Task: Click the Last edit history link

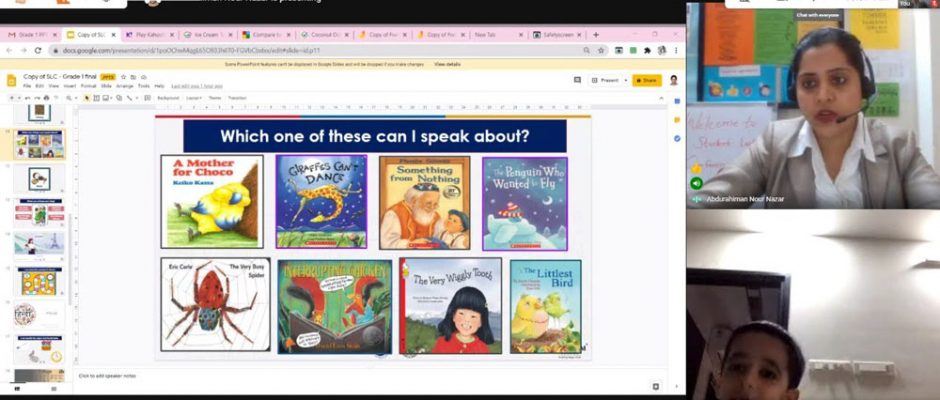Action: click(x=197, y=86)
